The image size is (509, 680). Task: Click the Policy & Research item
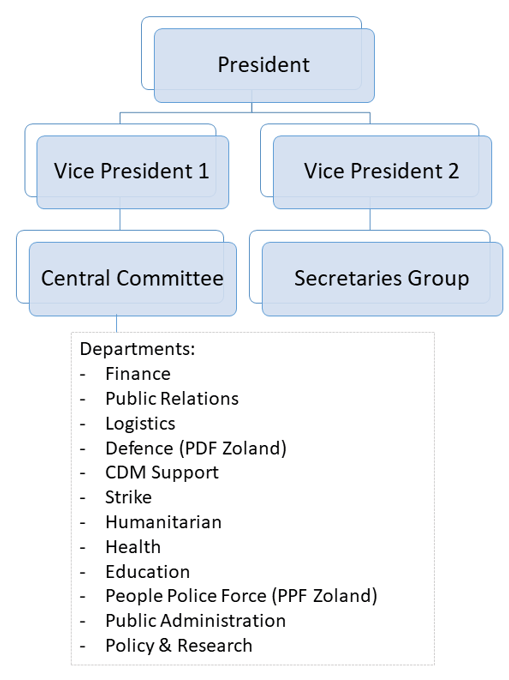click(x=179, y=646)
